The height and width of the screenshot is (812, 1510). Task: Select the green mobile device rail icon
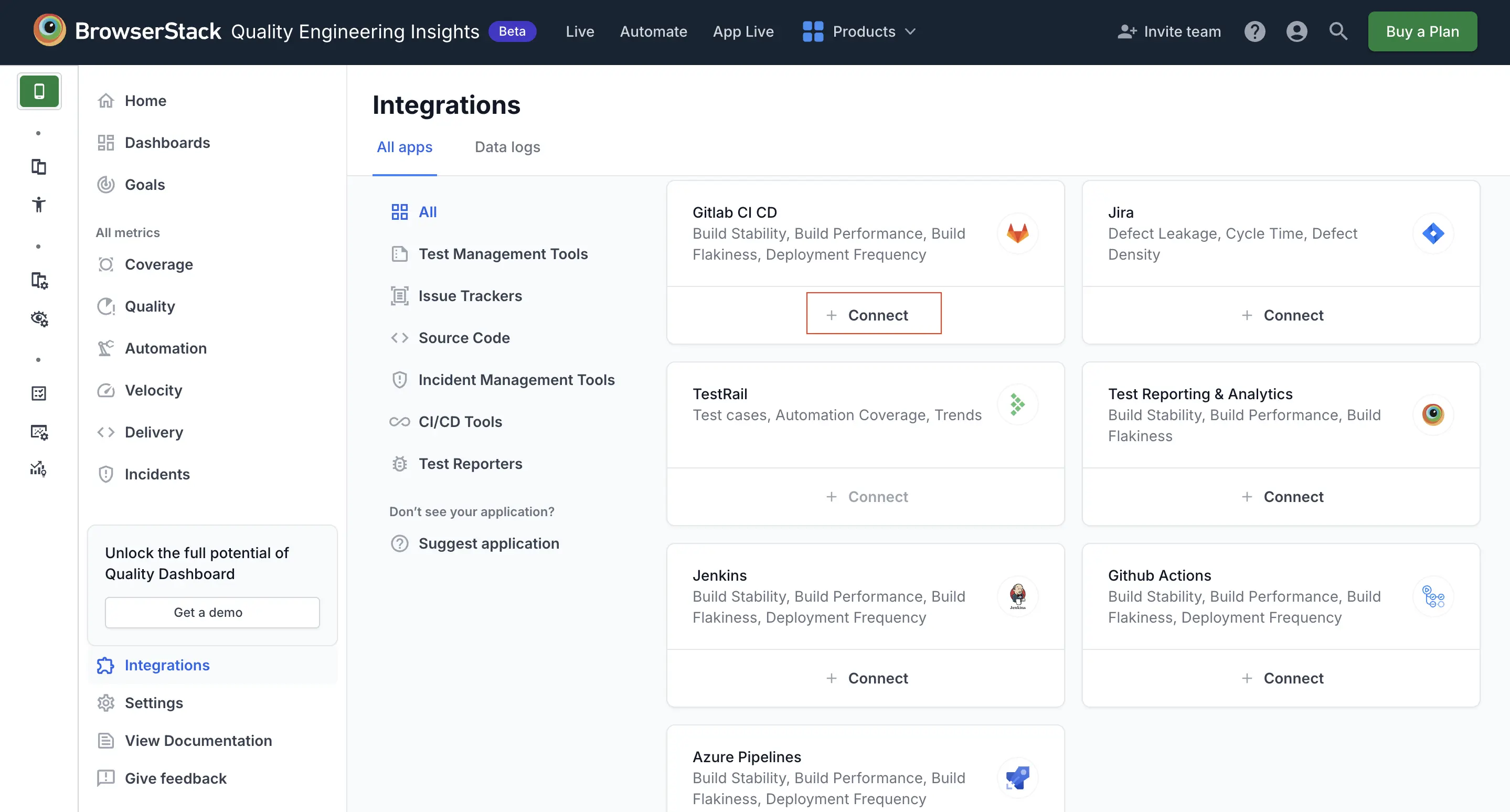tap(39, 91)
